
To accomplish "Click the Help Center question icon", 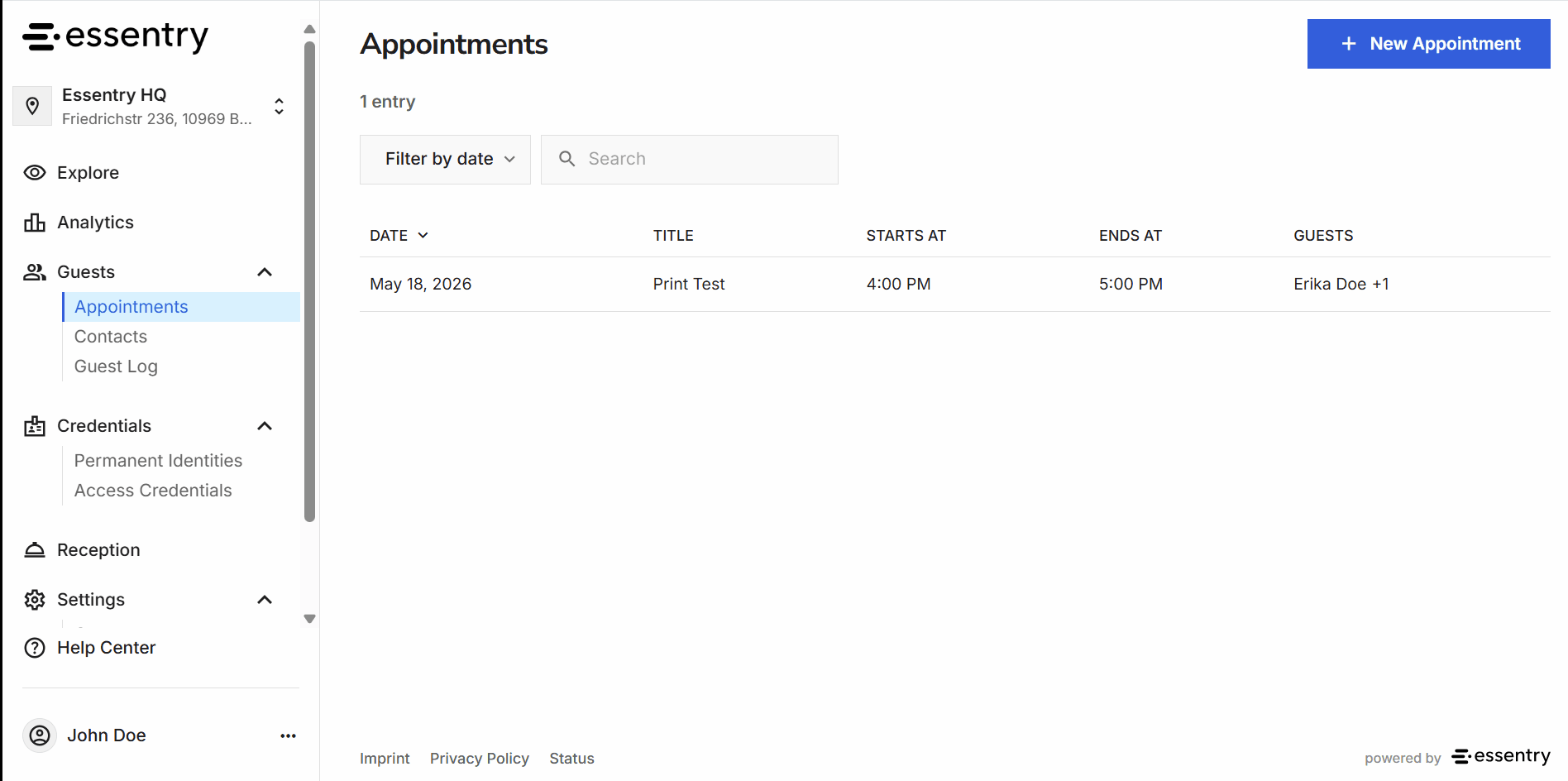I will pyautogui.click(x=35, y=648).
